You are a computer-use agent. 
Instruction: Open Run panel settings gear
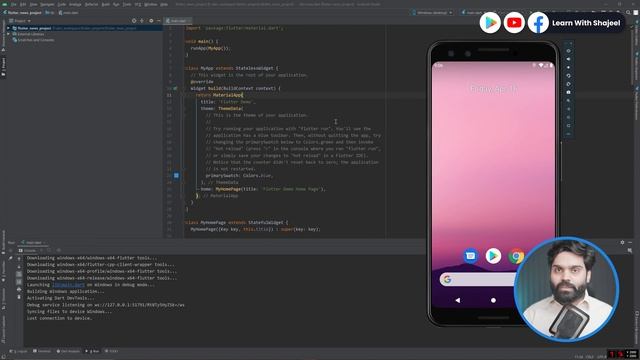(x=622, y=242)
